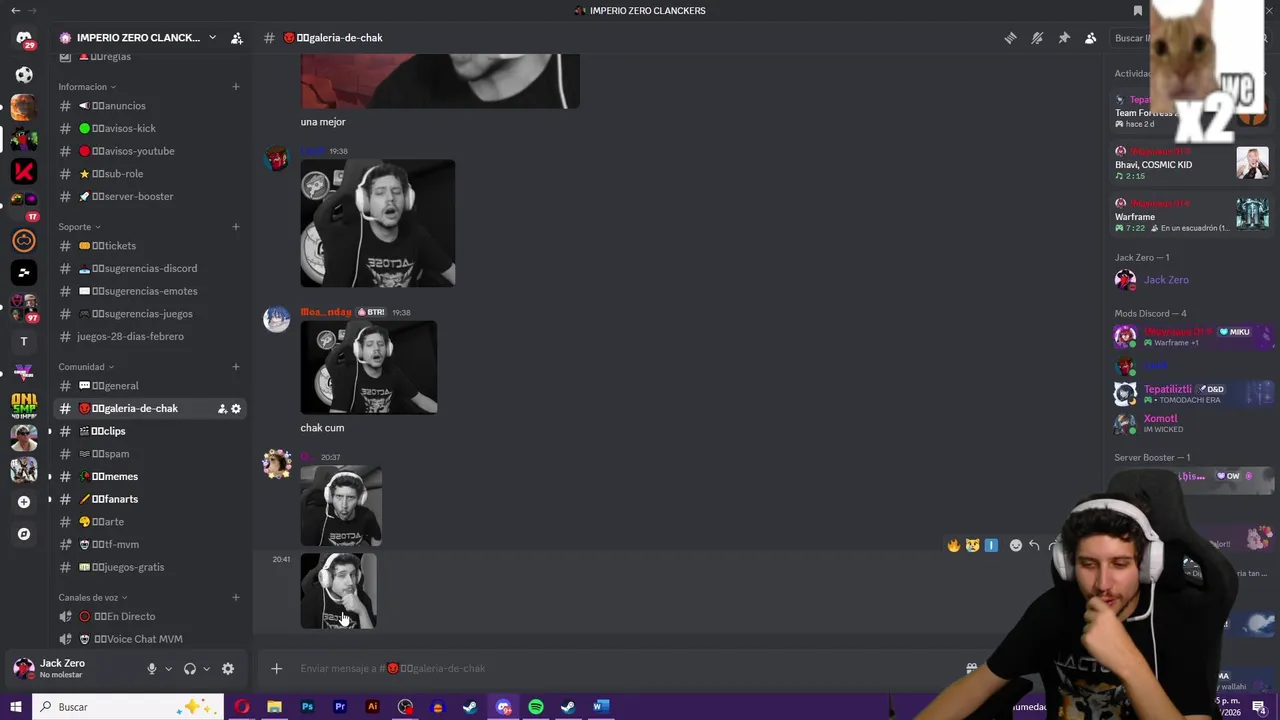Create invite icon on galeria-de-chak channel

222,409
